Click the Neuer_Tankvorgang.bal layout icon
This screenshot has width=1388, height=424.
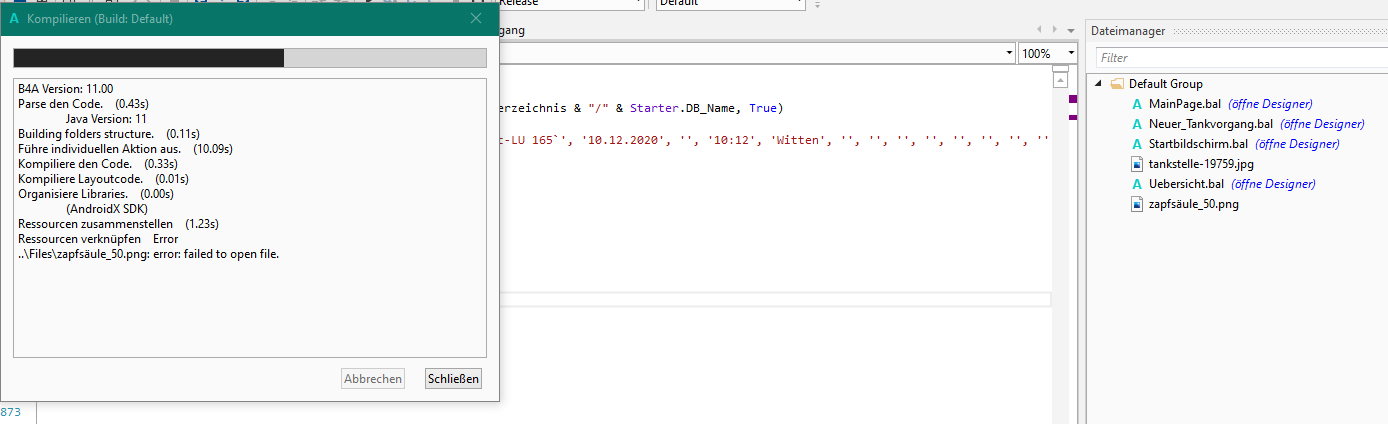1137,124
